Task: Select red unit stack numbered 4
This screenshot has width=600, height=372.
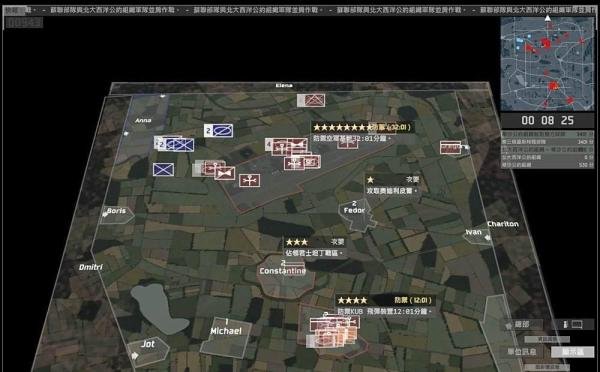Action: click(x=286, y=147)
